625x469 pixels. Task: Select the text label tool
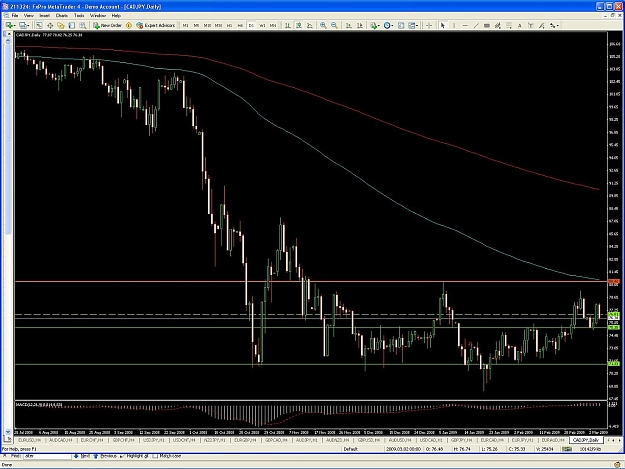[531, 26]
